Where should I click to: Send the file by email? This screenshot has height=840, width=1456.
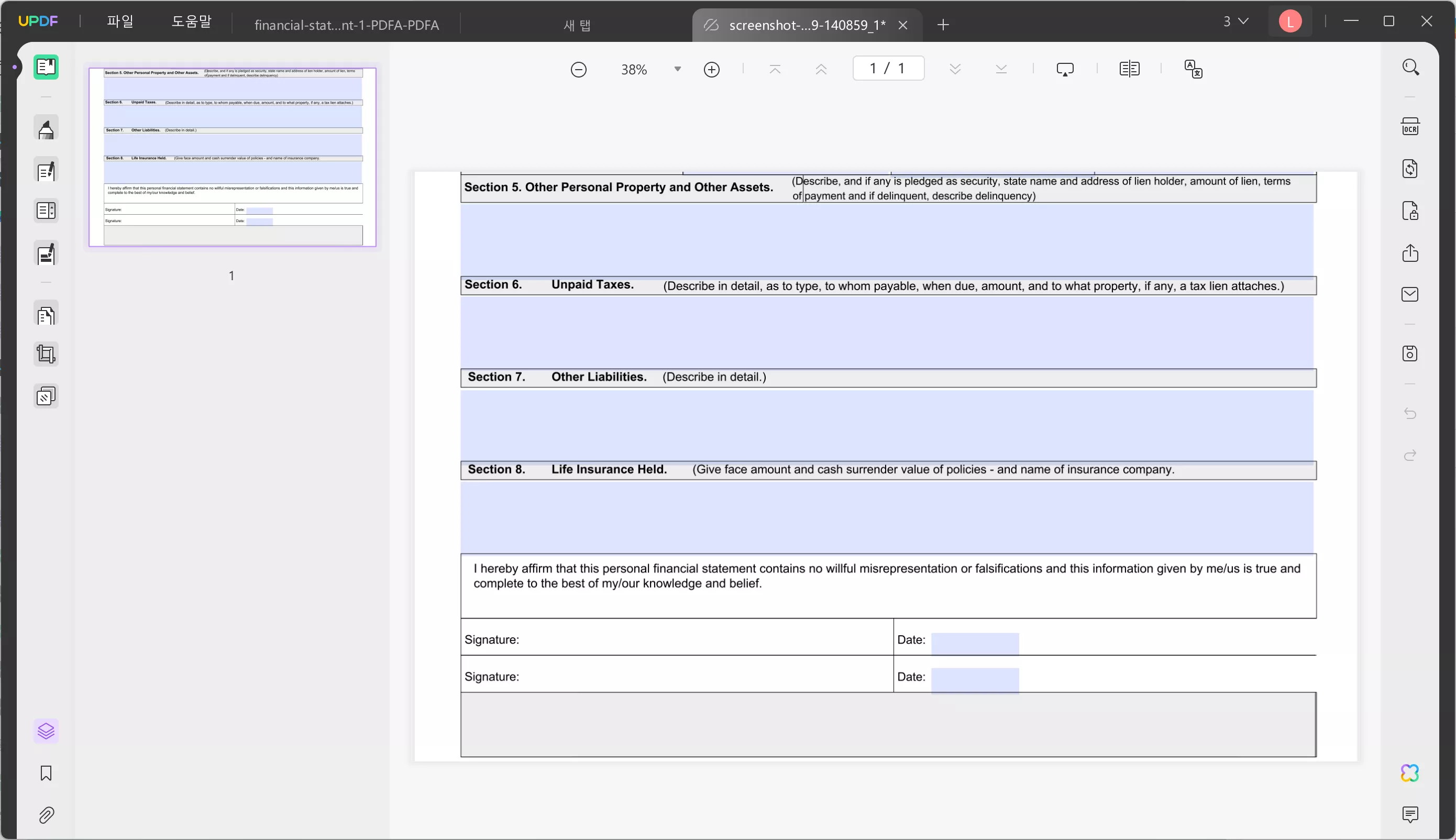1410,294
